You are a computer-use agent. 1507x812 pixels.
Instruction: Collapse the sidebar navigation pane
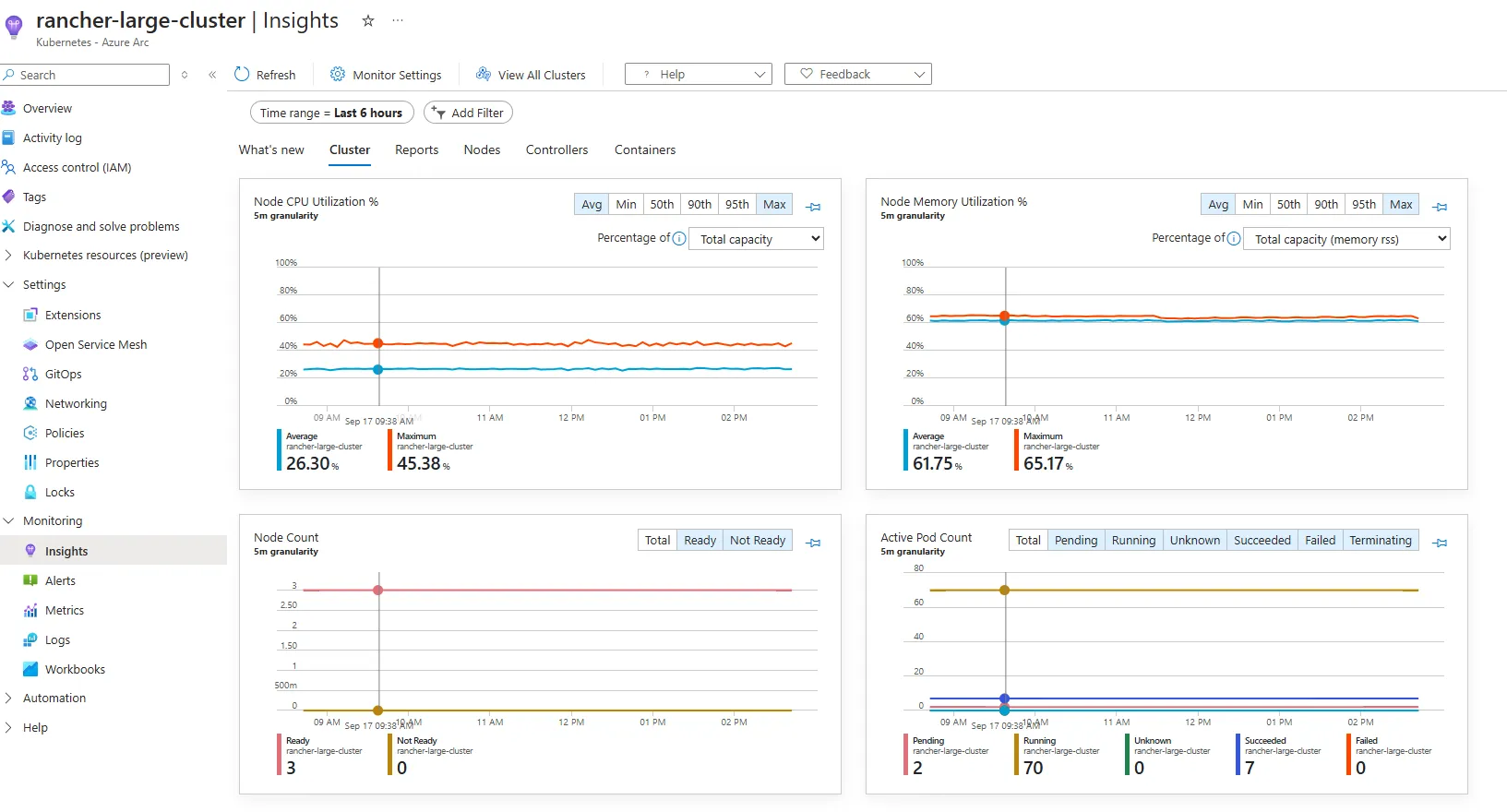pos(212,75)
